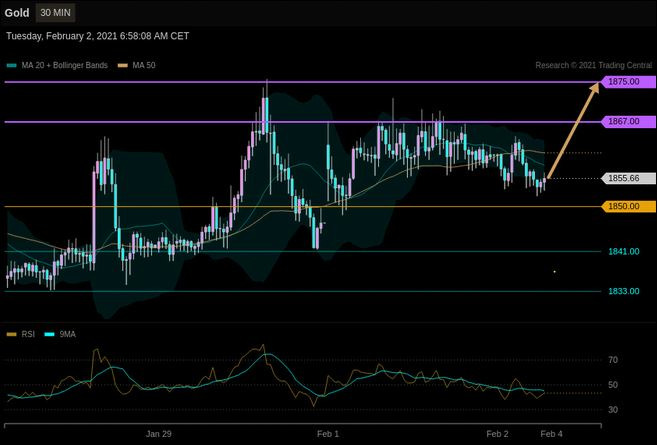Select the RSI legend label
The height and width of the screenshot is (445, 657).
pos(28,334)
